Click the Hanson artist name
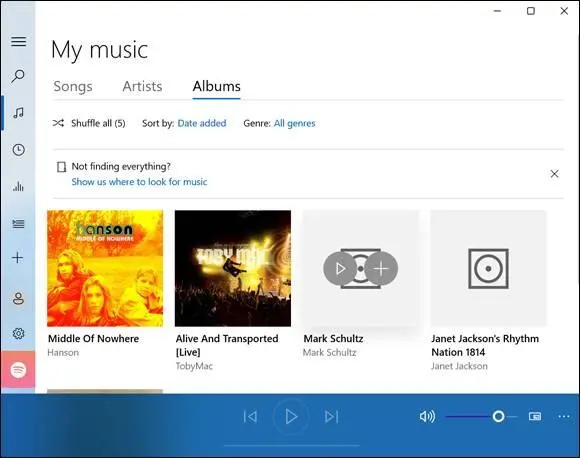 coord(63,353)
